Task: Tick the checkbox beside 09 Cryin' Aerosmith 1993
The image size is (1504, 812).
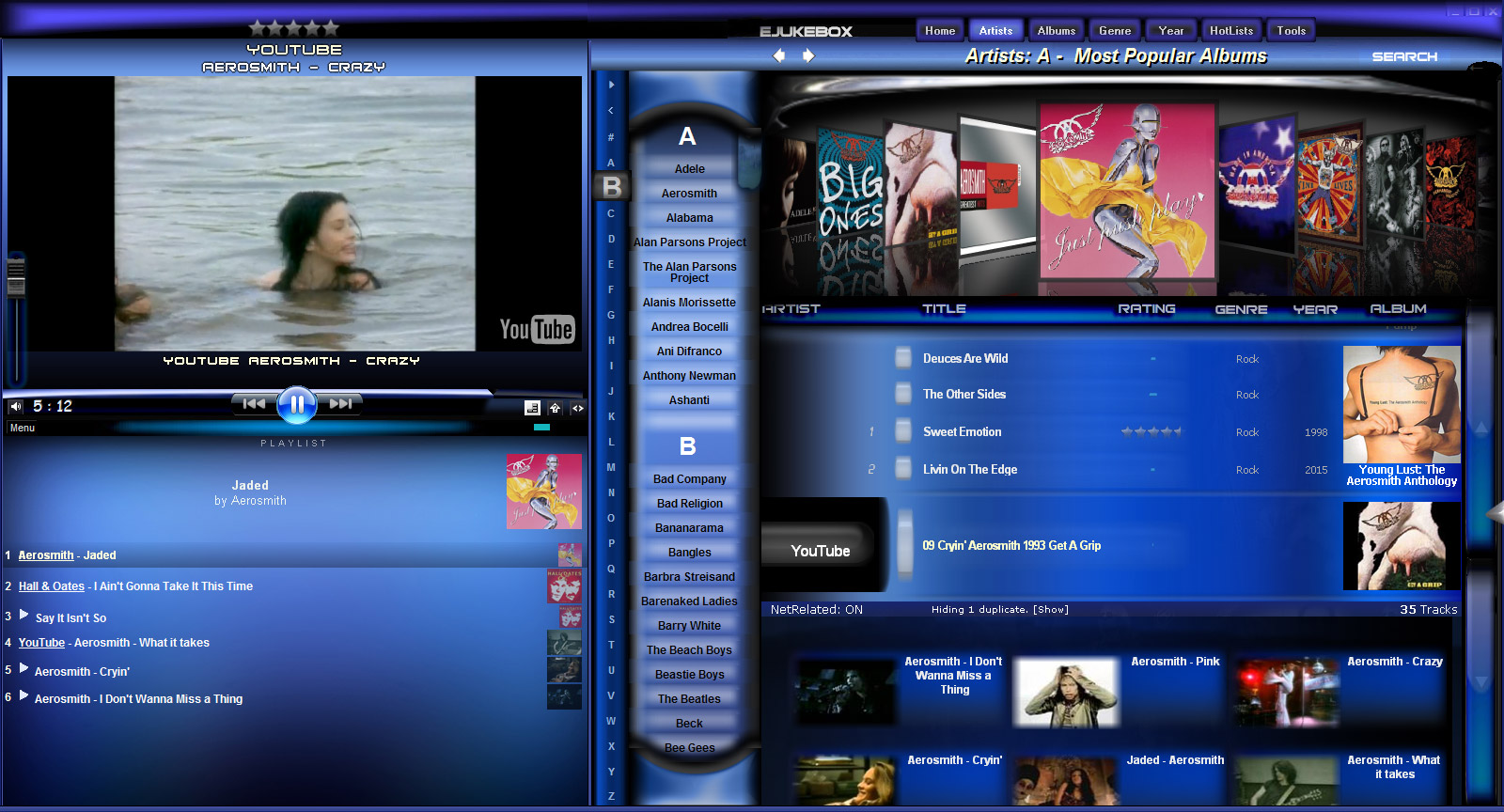Action: click(x=905, y=543)
